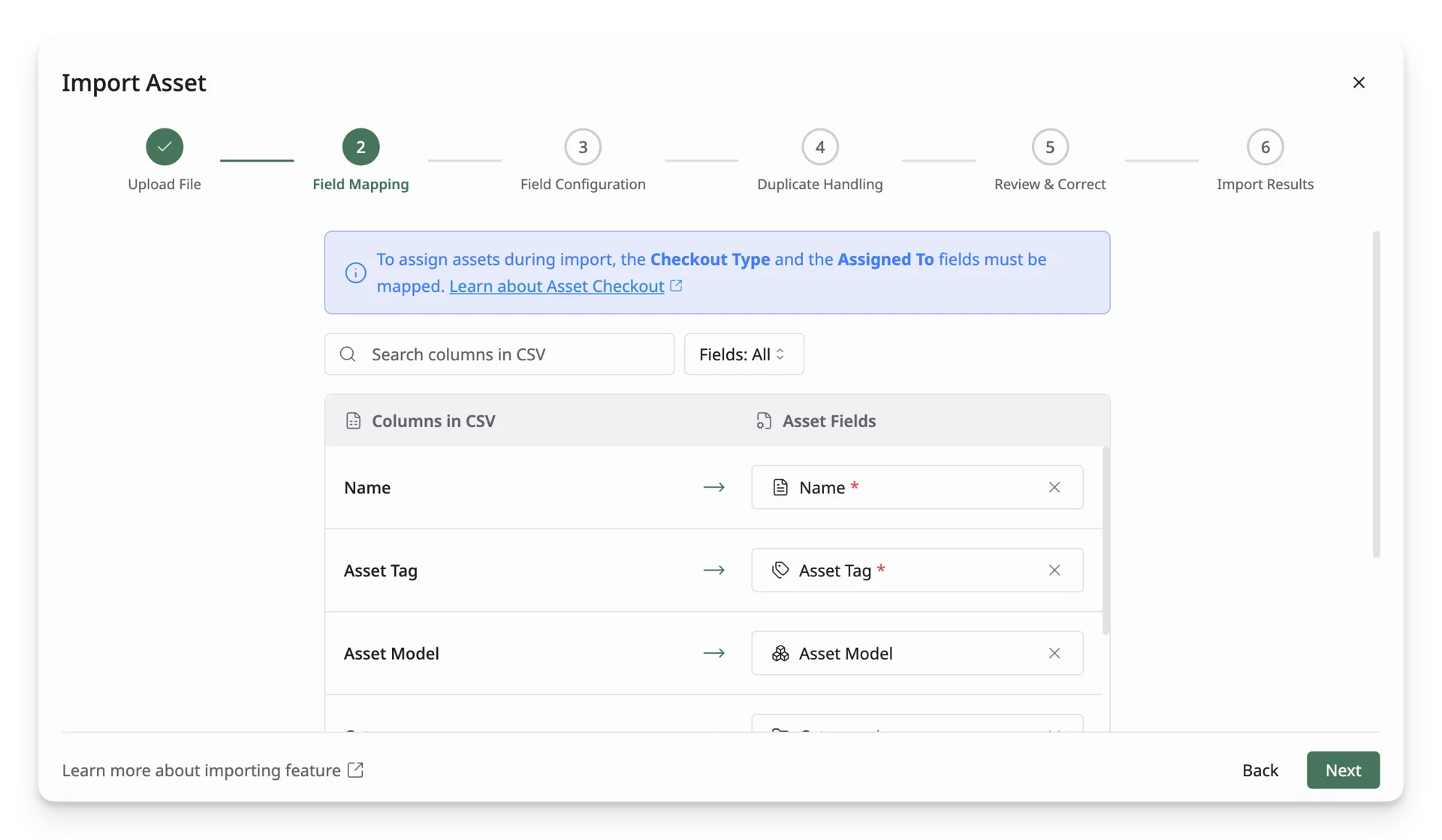Click the Review & Correct step label
The image size is (1442, 840).
point(1050,184)
